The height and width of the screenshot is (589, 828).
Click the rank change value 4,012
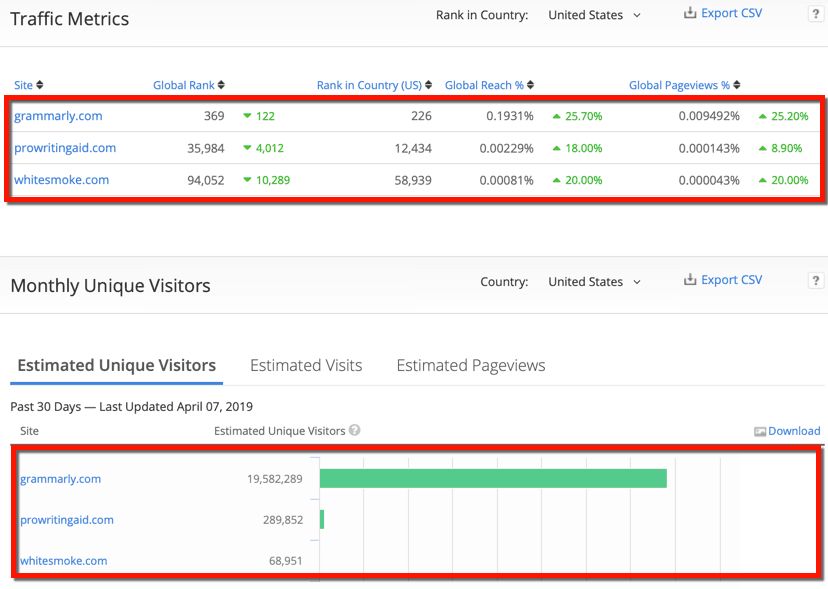click(x=269, y=148)
